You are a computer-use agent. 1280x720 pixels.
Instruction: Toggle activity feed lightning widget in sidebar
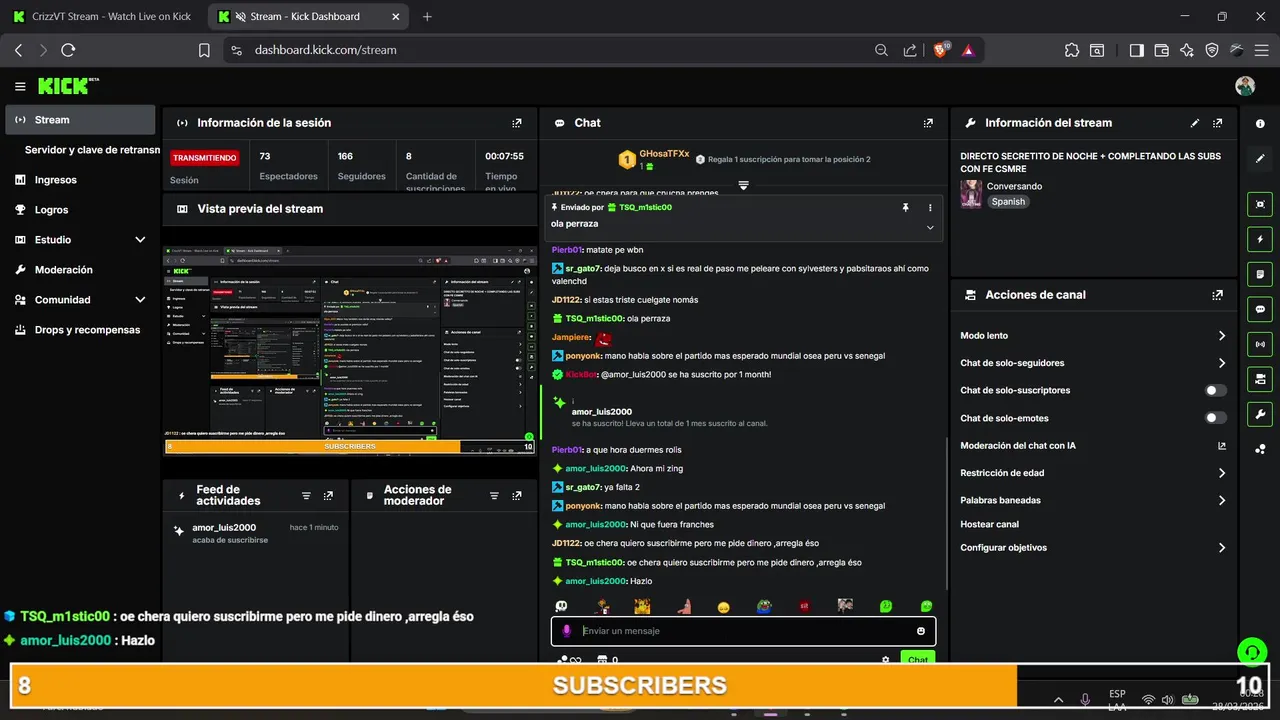point(1260,239)
